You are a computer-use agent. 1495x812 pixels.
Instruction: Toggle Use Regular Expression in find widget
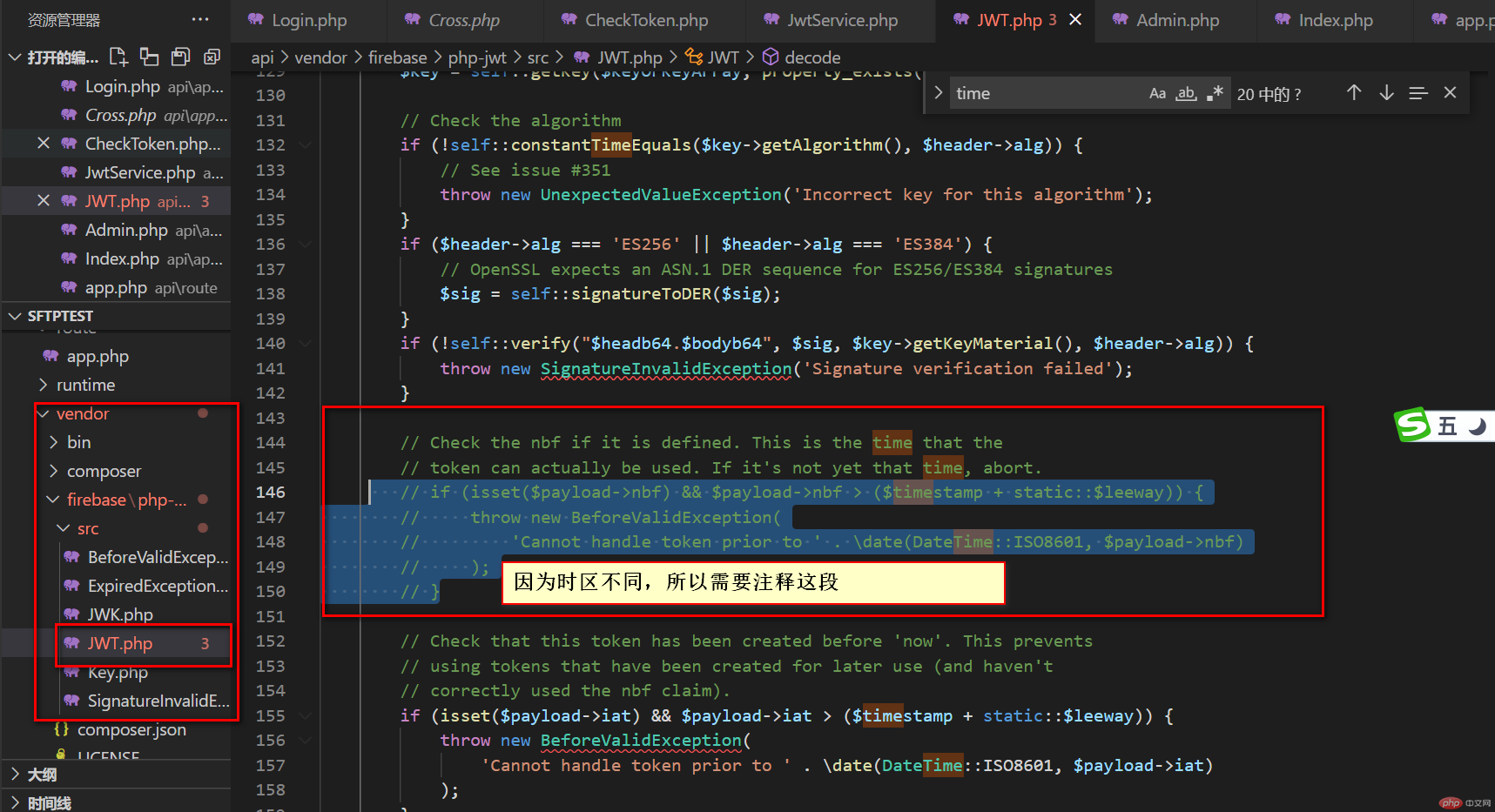tap(1215, 93)
